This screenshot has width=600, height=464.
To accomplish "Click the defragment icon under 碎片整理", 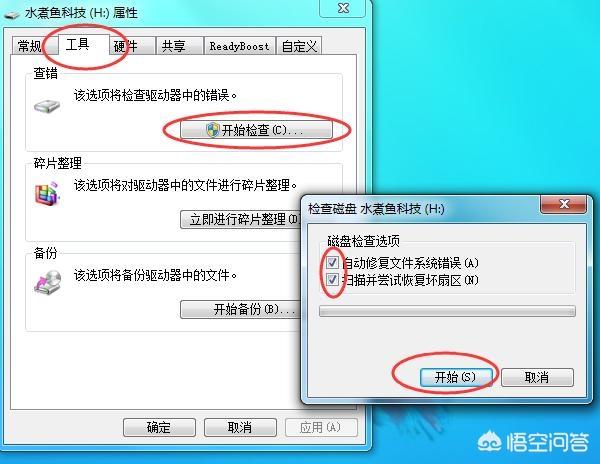I will tap(47, 194).
